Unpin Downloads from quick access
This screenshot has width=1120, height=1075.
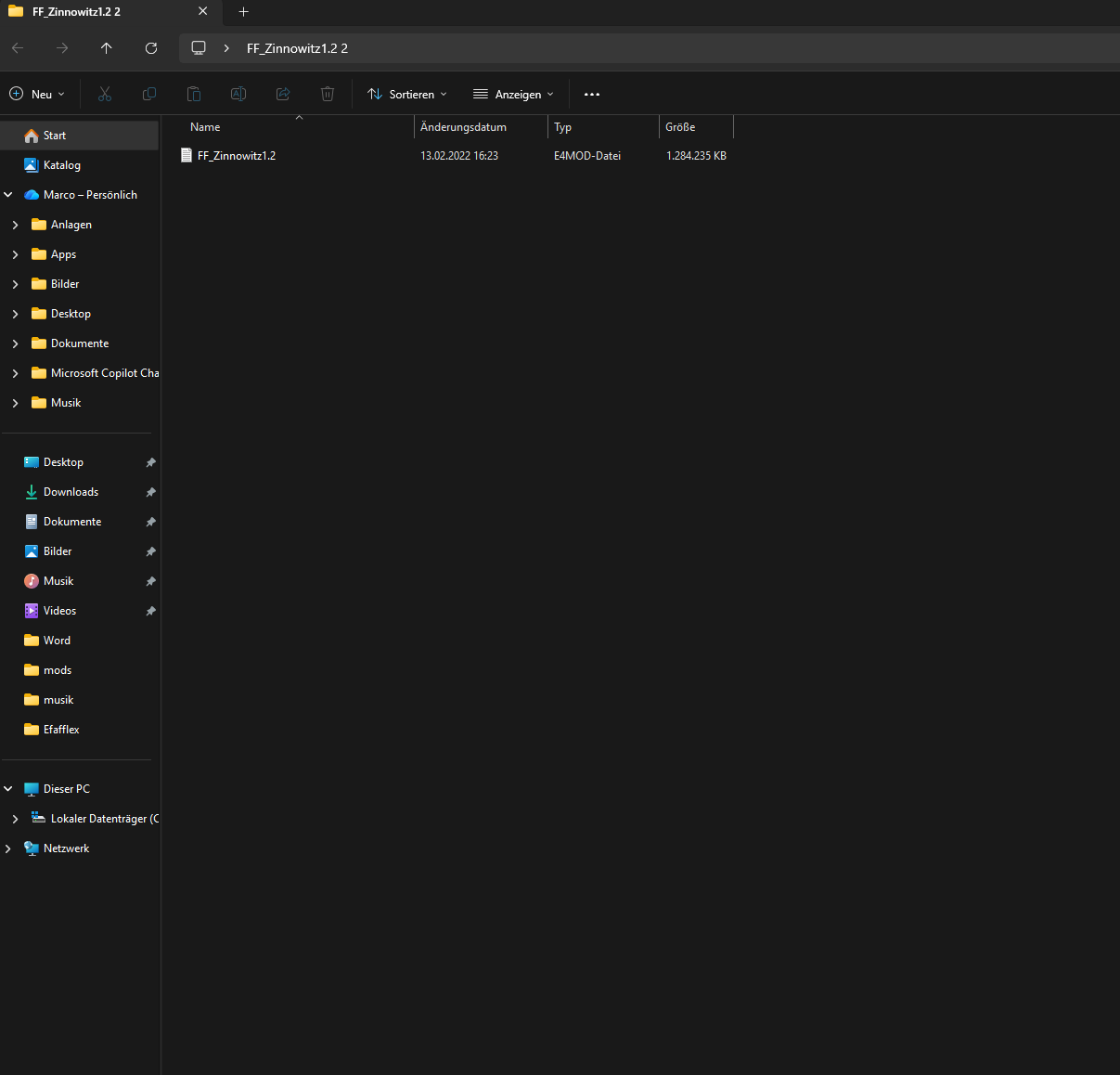pos(150,492)
